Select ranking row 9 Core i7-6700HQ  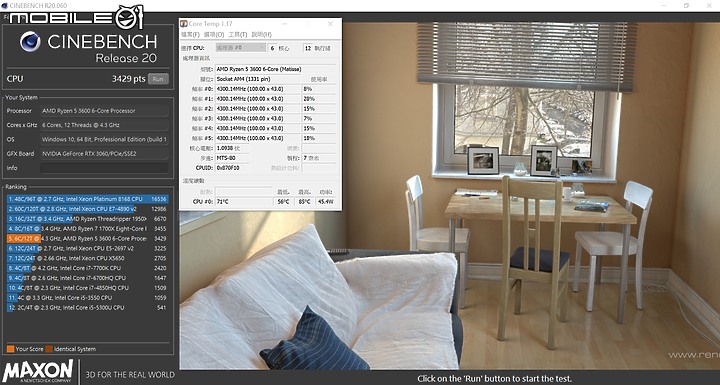[87, 278]
